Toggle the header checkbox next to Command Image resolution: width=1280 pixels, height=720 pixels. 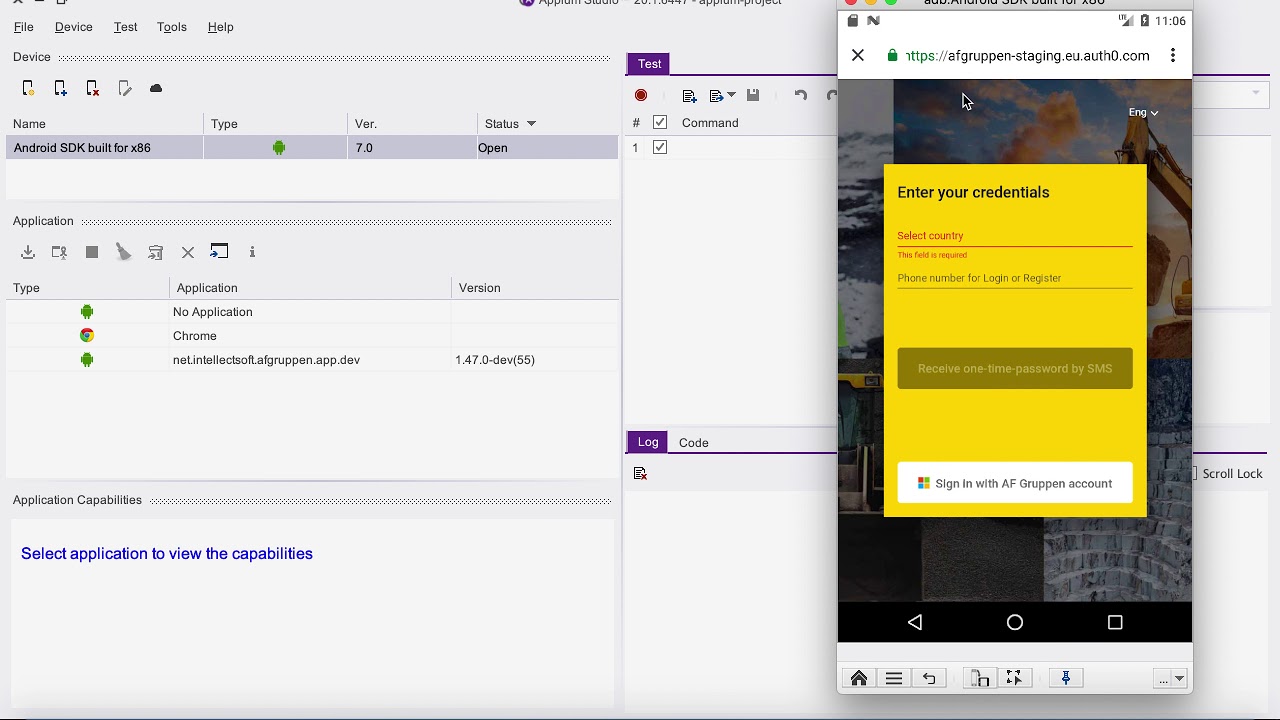(660, 123)
